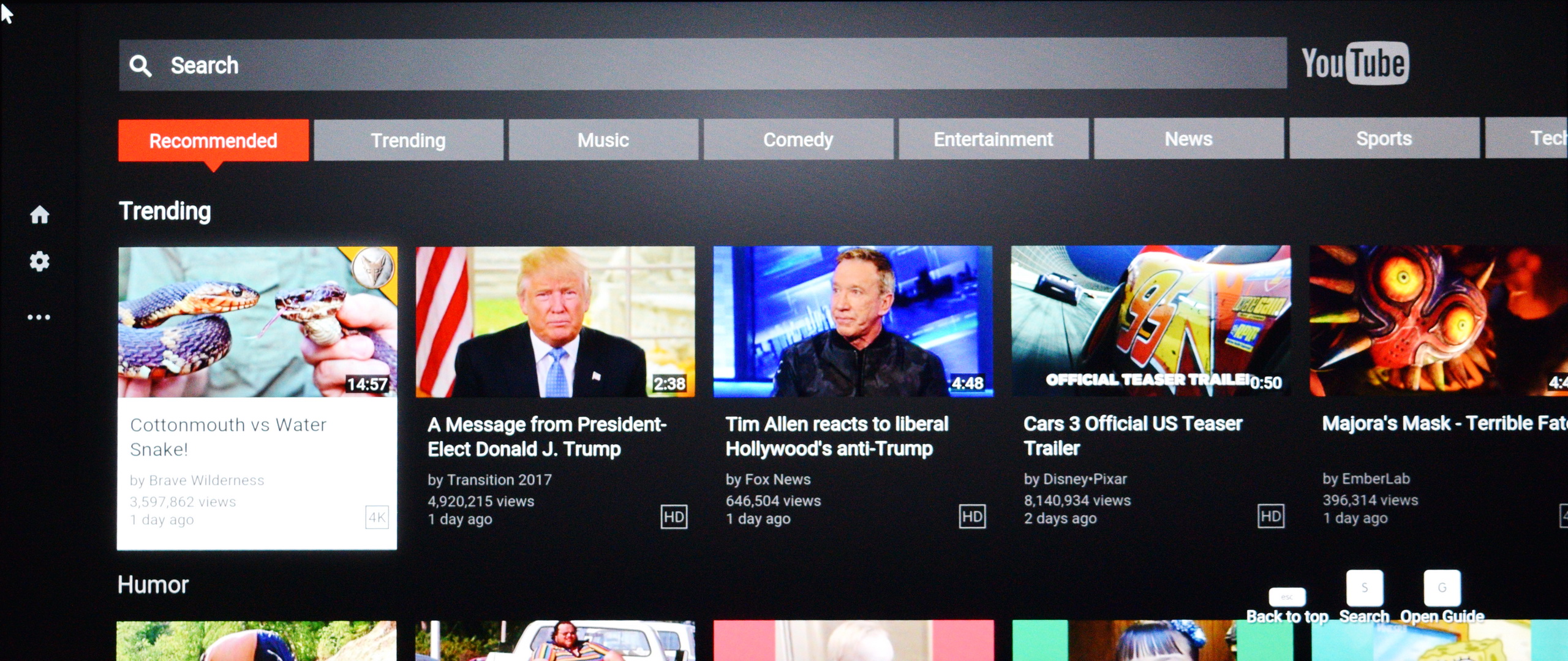Viewport: 1568px width, 661px height.
Task: Click 'by Disney•Pixar' channel text
Action: (1075, 478)
